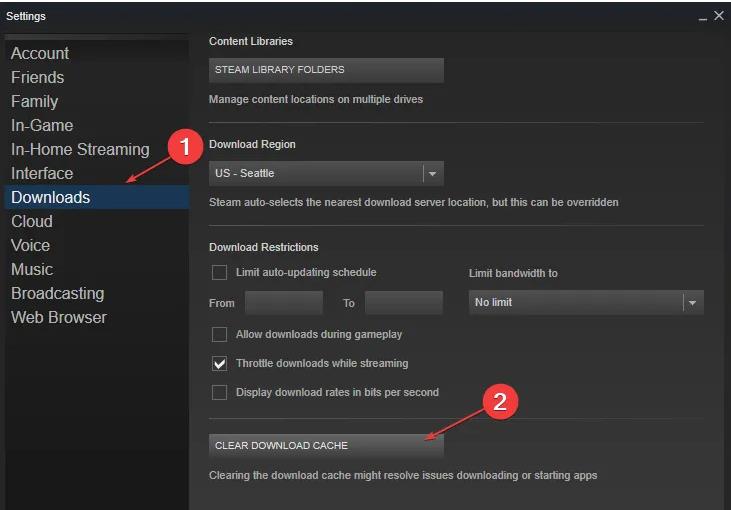The height and width of the screenshot is (510, 731).
Task: Open the US - Seattle region dropdown
Action: coord(326,173)
